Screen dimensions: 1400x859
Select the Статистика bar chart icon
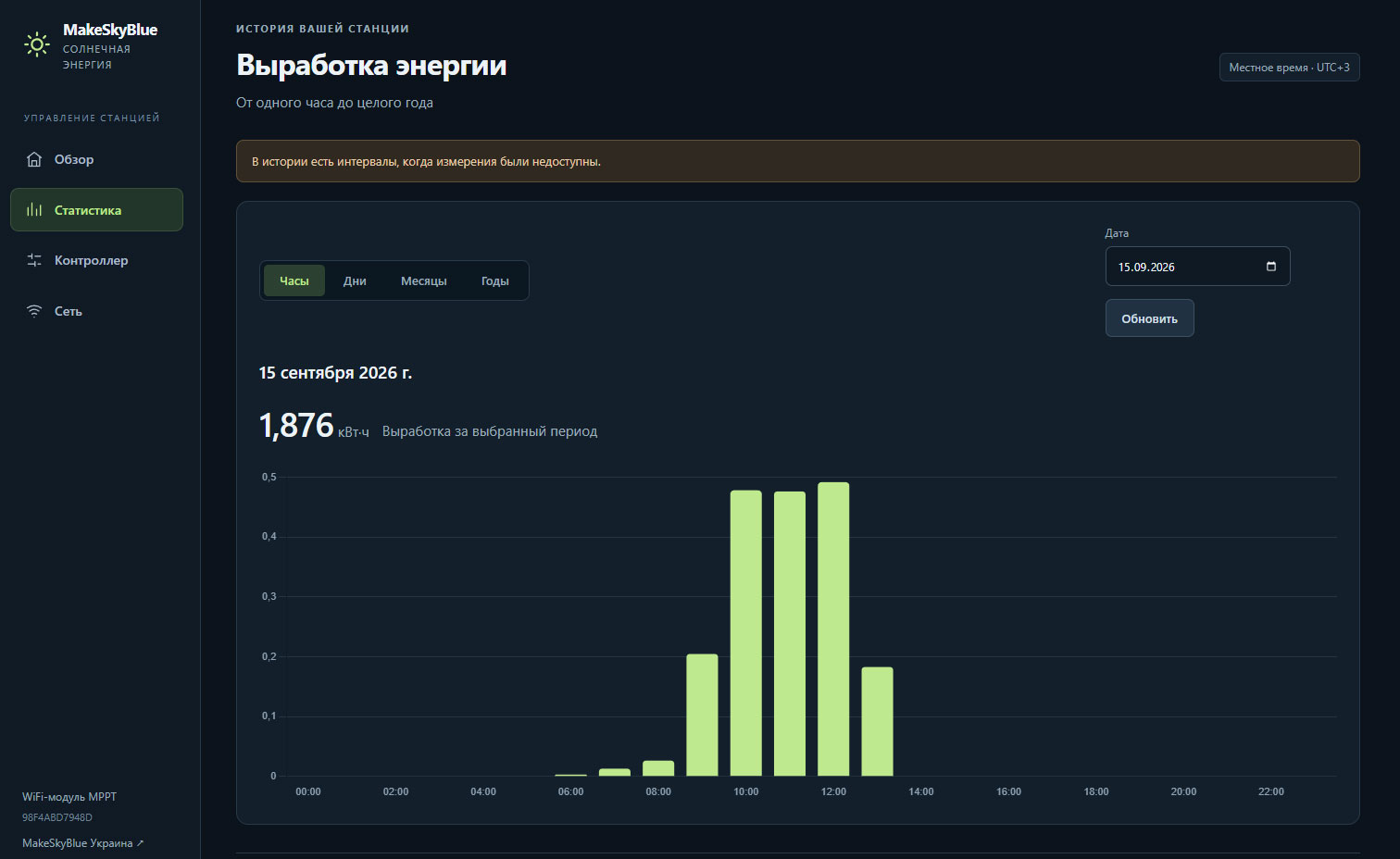tap(34, 210)
